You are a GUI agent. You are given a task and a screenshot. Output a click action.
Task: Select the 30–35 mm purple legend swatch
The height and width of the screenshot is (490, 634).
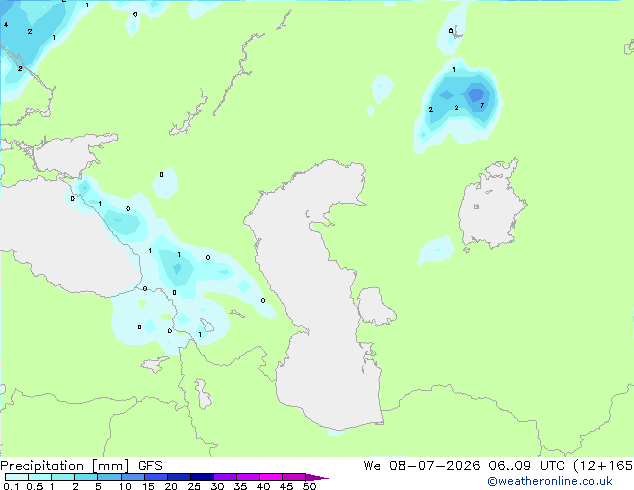(x=225, y=477)
